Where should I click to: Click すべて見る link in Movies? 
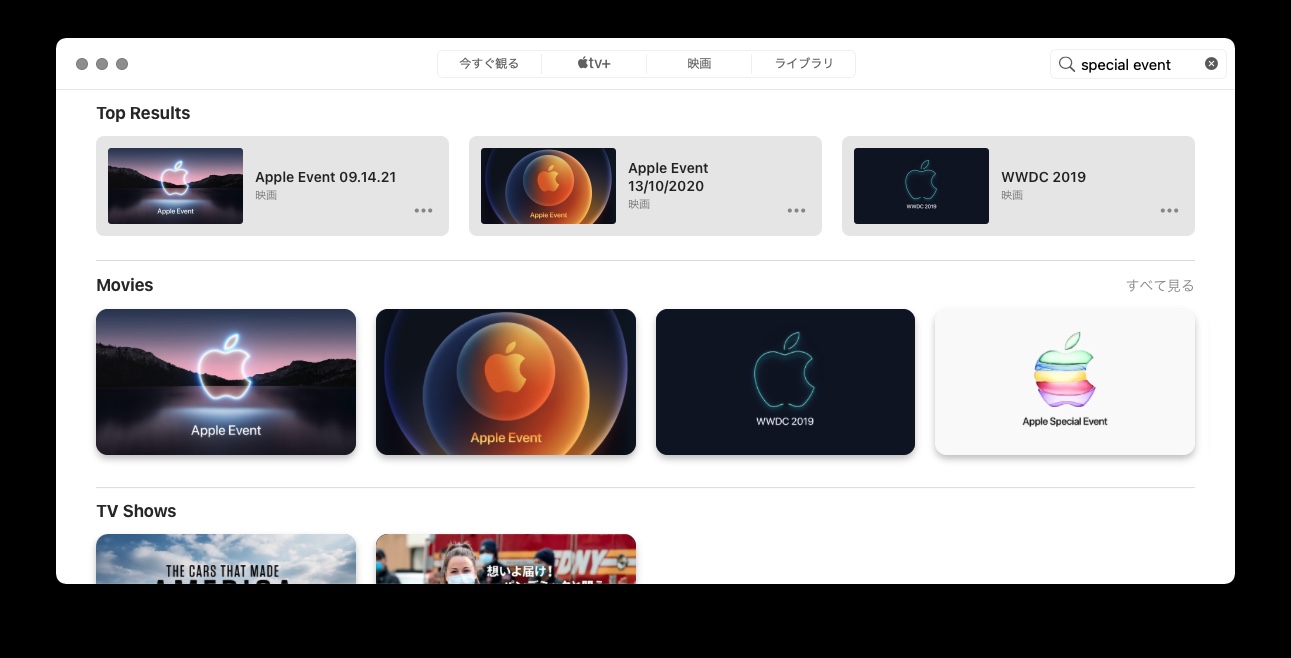tap(1160, 286)
